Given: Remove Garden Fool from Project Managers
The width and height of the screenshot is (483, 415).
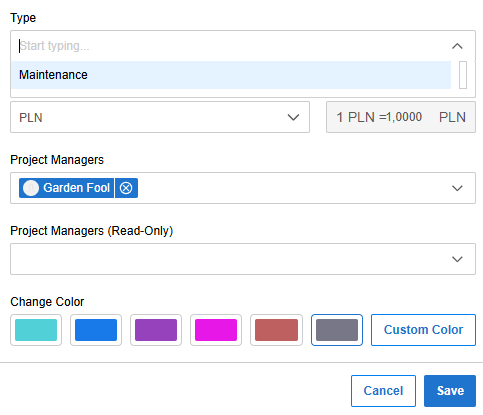Looking at the screenshot, I should 126,188.
